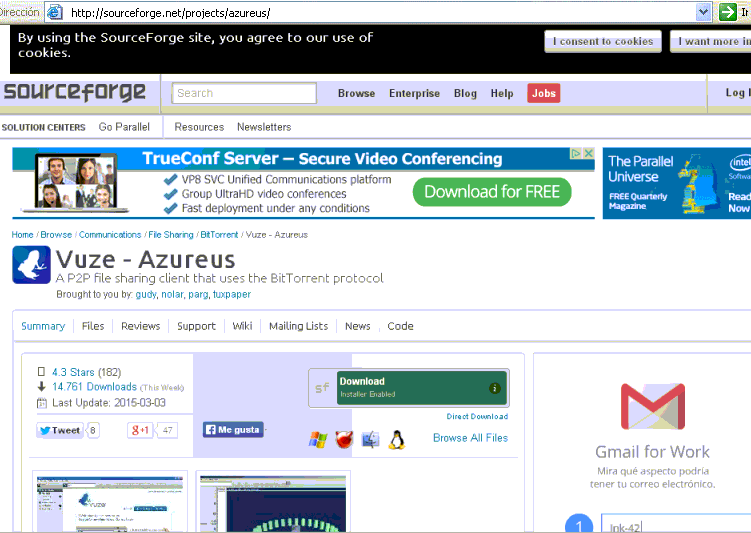
Task: Click the Browse All Files link
Action: (x=470, y=438)
